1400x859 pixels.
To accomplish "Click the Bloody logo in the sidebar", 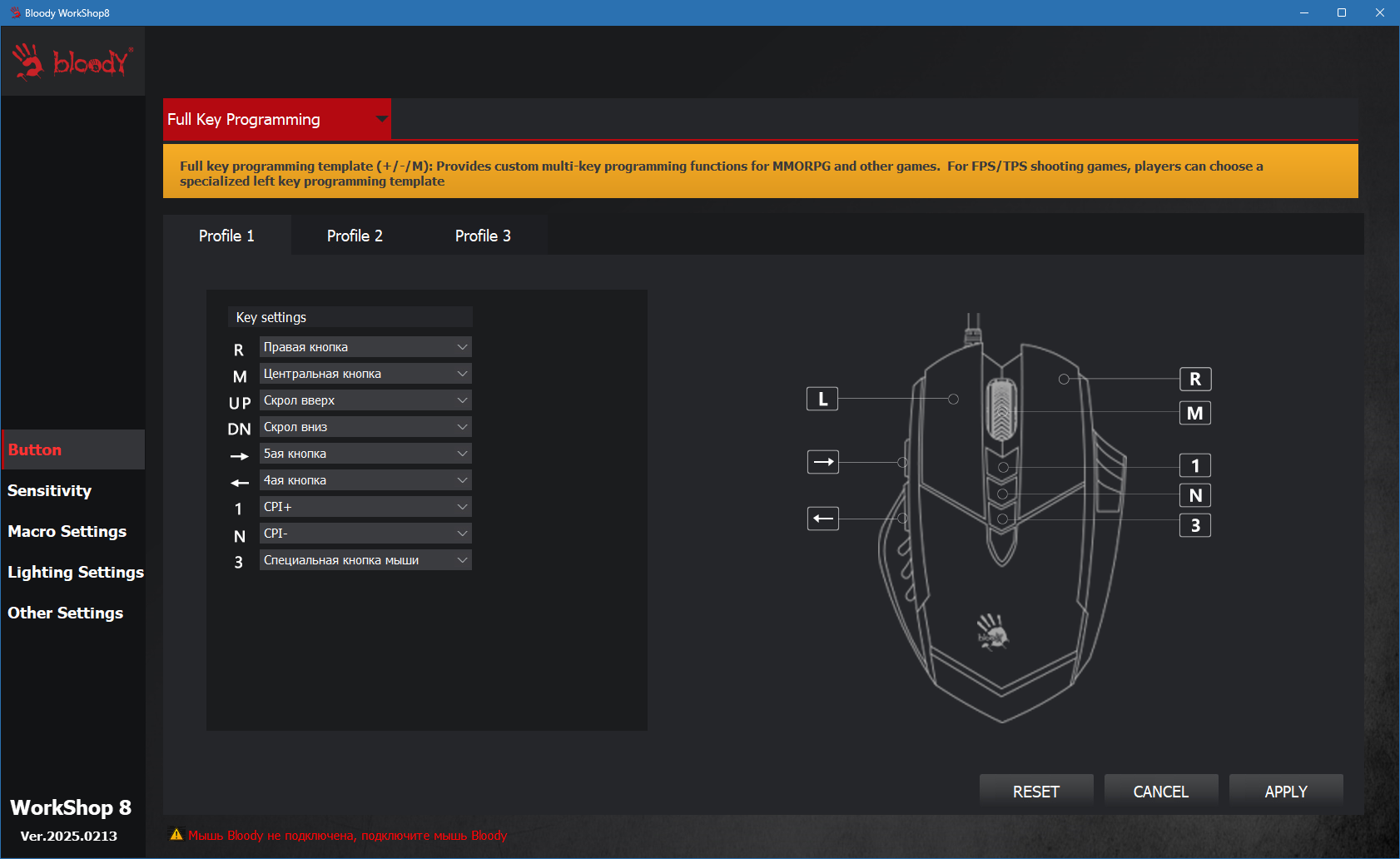I will 72,62.
